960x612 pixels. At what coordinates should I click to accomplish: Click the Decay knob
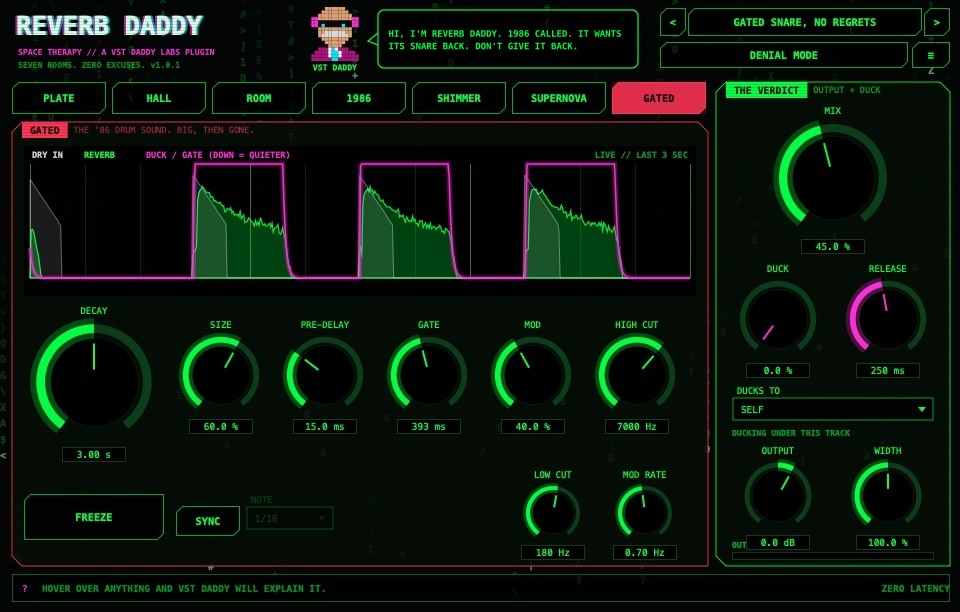coord(94,379)
